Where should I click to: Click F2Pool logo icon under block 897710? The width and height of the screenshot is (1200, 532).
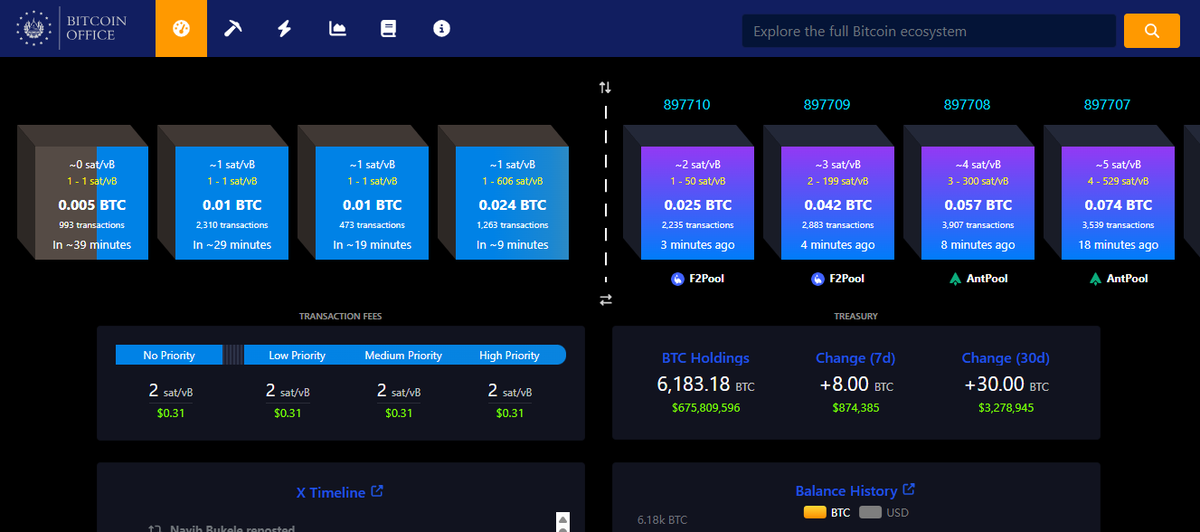pyautogui.click(x=677, y=279)
